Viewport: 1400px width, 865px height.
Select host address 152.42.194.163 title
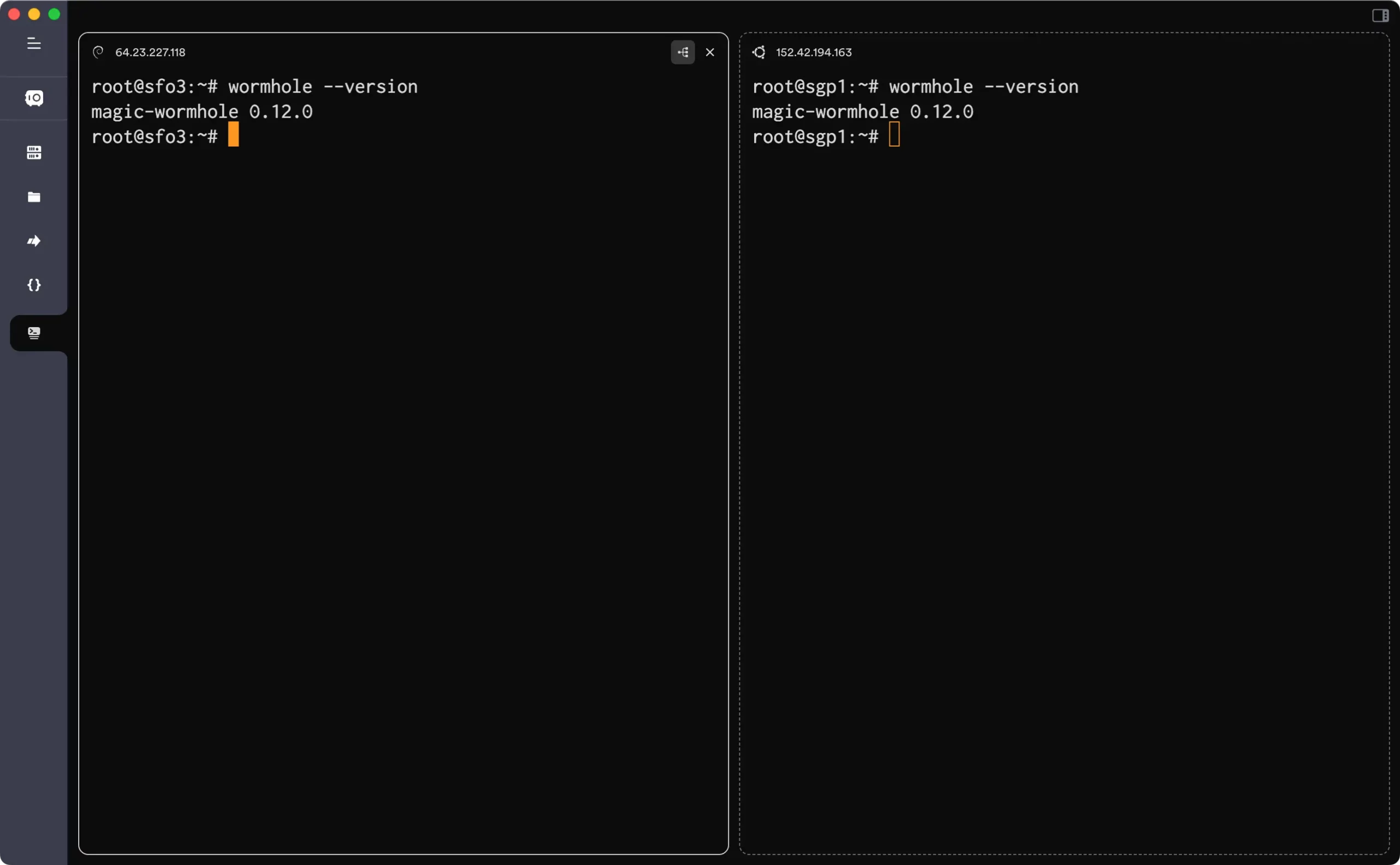[x=813, y=52]
